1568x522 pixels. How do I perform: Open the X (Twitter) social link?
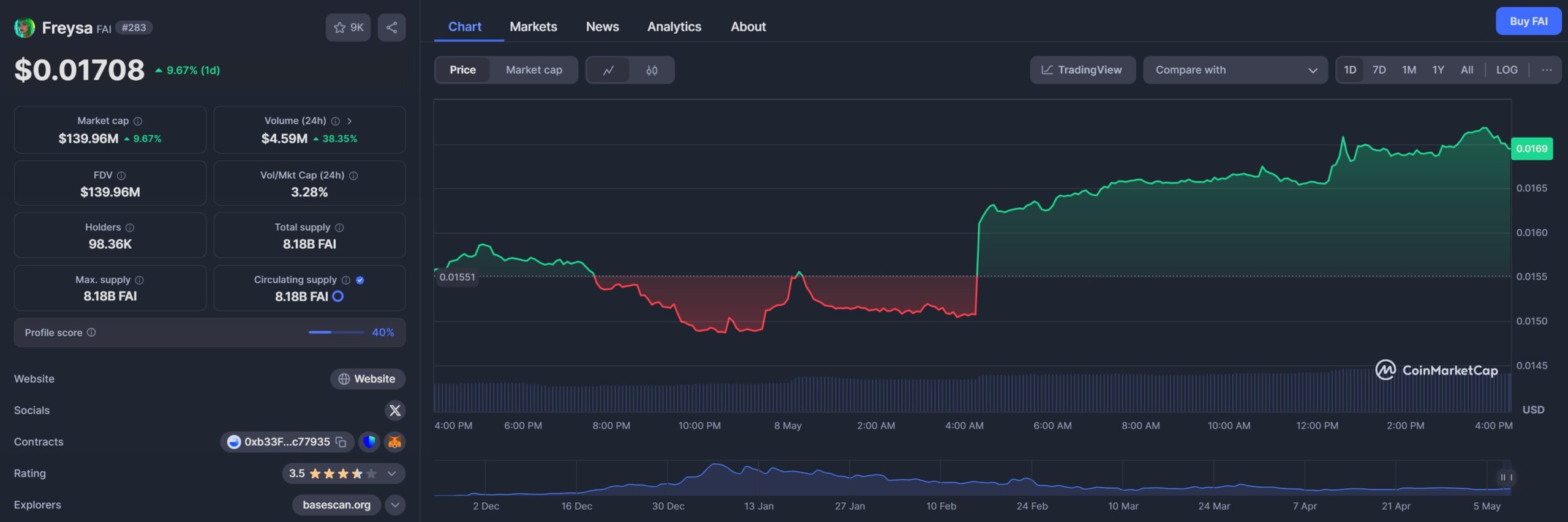395,411
